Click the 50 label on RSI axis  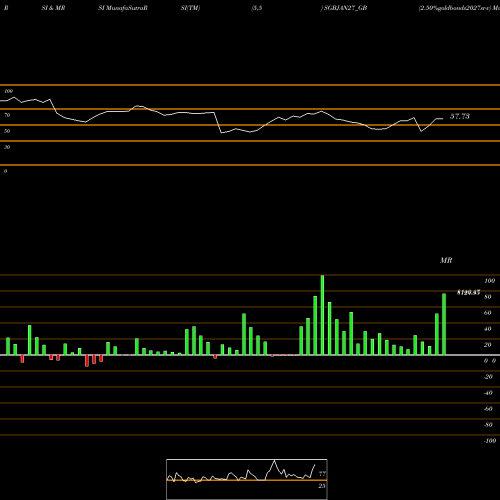click(x=7, y=131)
